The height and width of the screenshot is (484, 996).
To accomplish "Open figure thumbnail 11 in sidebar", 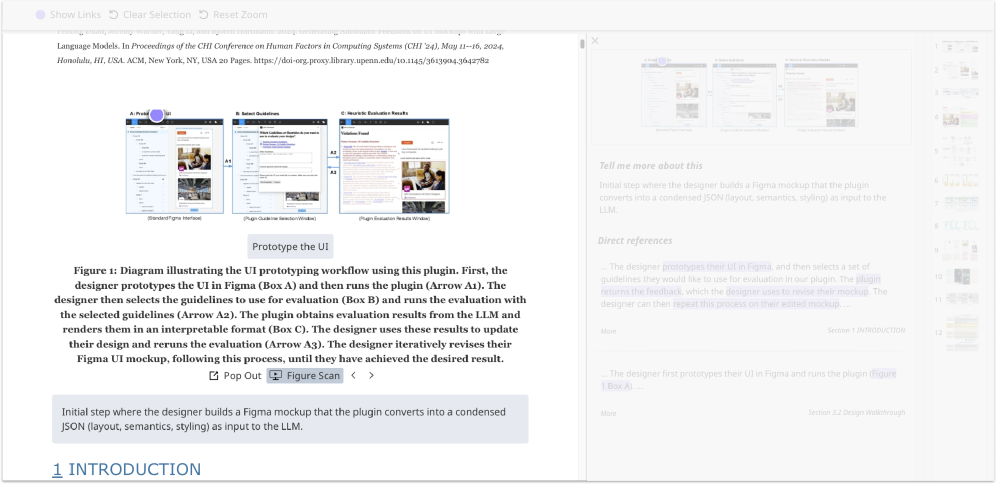I will click(960, 299).
